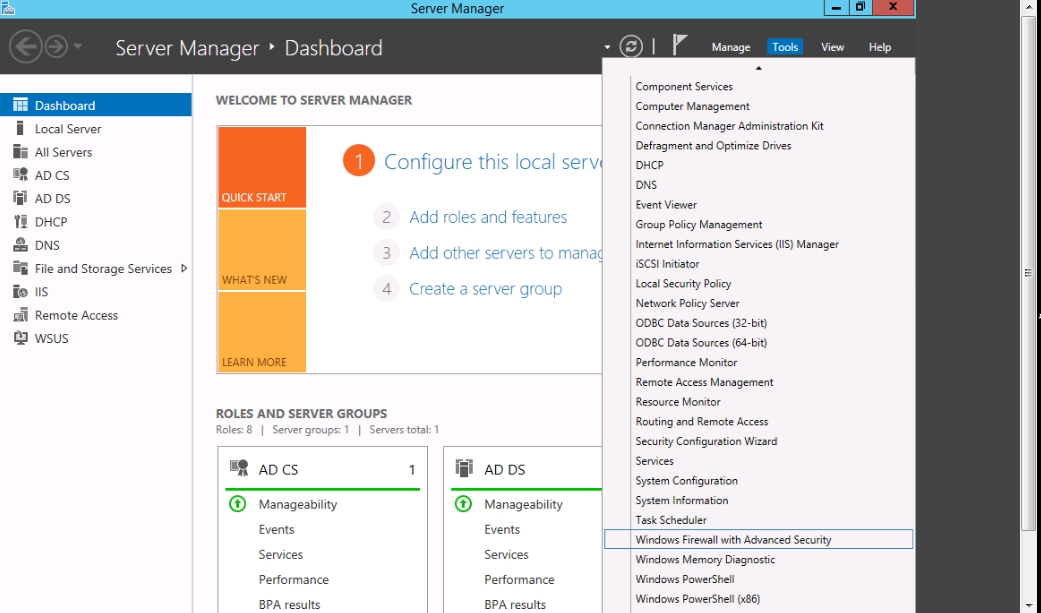Open the notifications flag icon
This screenshot has width=1041, height=613.
[680, 45]
